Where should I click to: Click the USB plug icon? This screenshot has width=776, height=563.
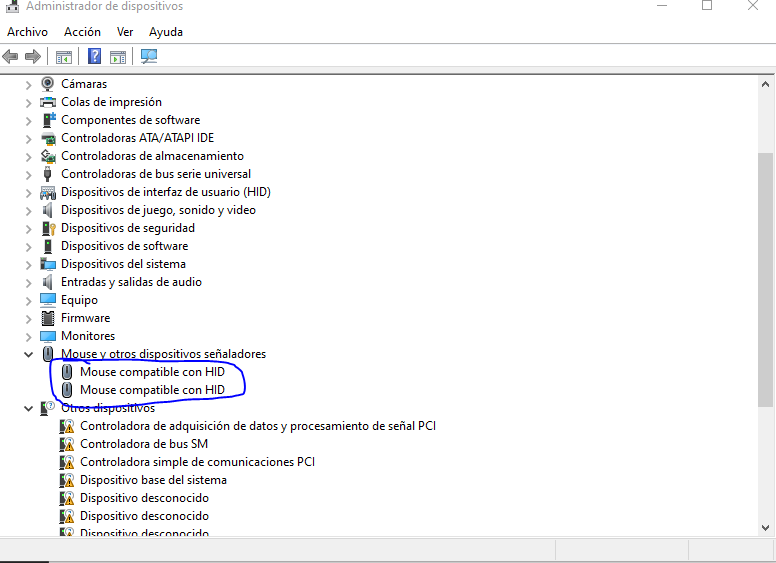point(48,174)
